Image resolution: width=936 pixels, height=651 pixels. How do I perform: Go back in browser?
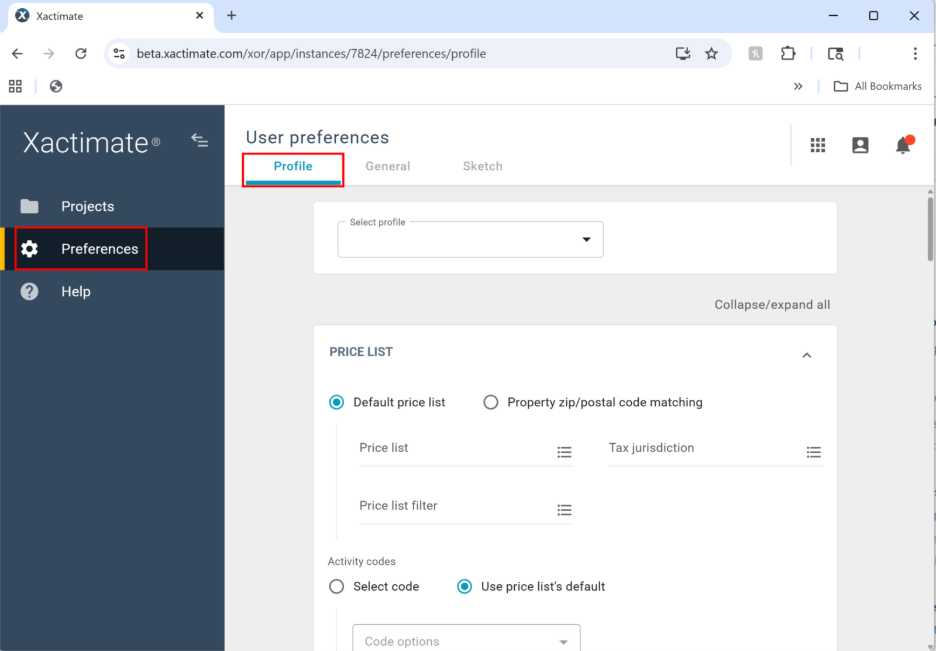pyautogui.click(x=17, y=54)
